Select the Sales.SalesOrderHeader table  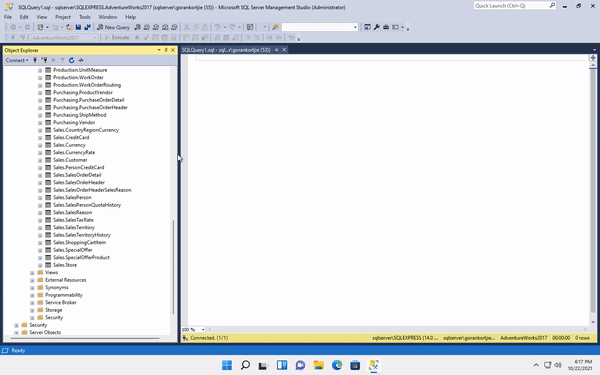point(79,183)
